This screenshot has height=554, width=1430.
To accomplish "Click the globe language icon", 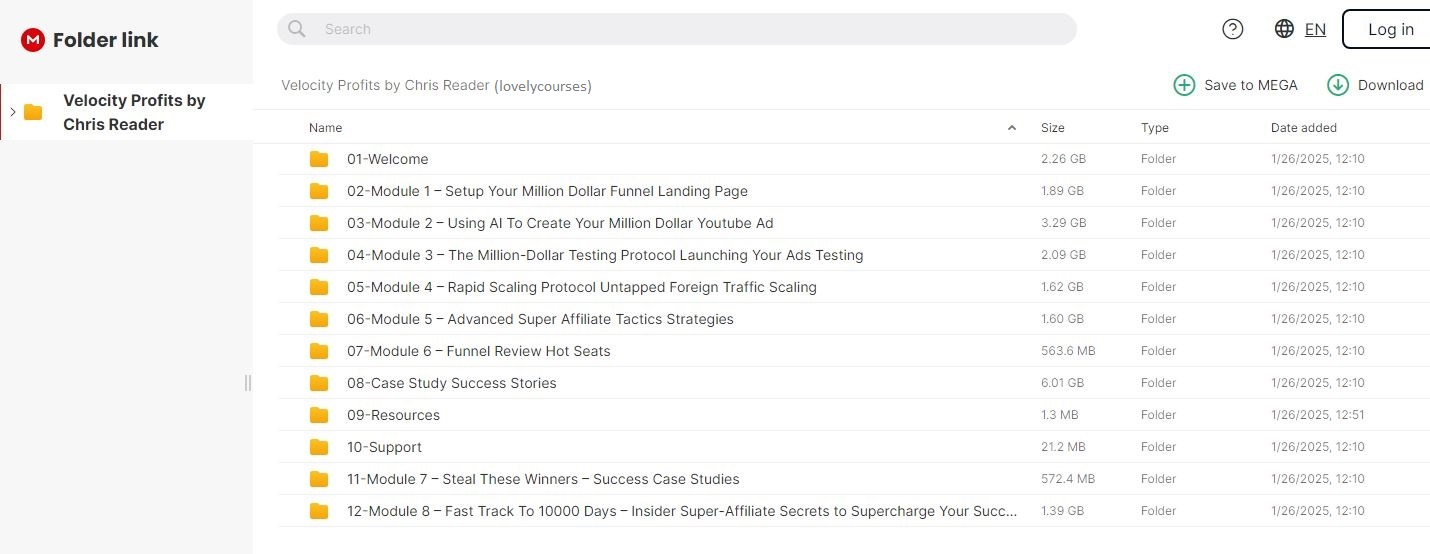I will 1285,29.
